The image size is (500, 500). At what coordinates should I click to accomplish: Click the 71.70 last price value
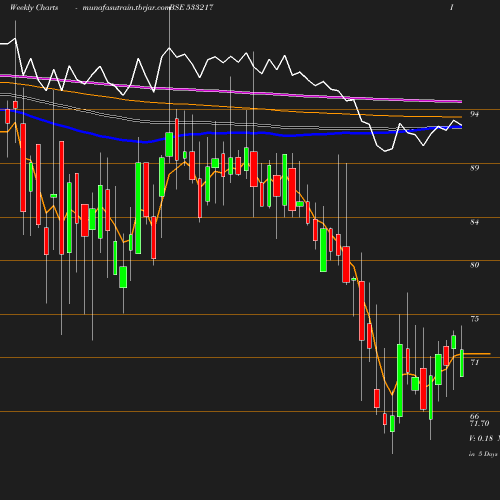coord(479,423)
